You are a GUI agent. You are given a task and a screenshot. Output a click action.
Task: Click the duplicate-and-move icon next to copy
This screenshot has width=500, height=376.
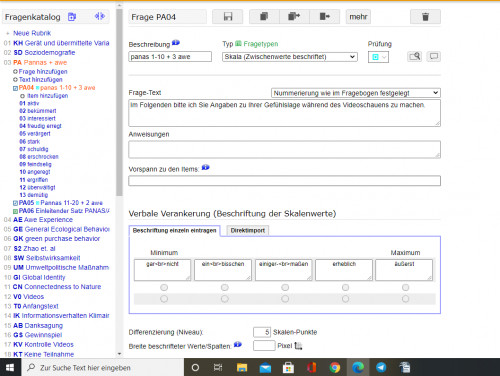point(294,17)
